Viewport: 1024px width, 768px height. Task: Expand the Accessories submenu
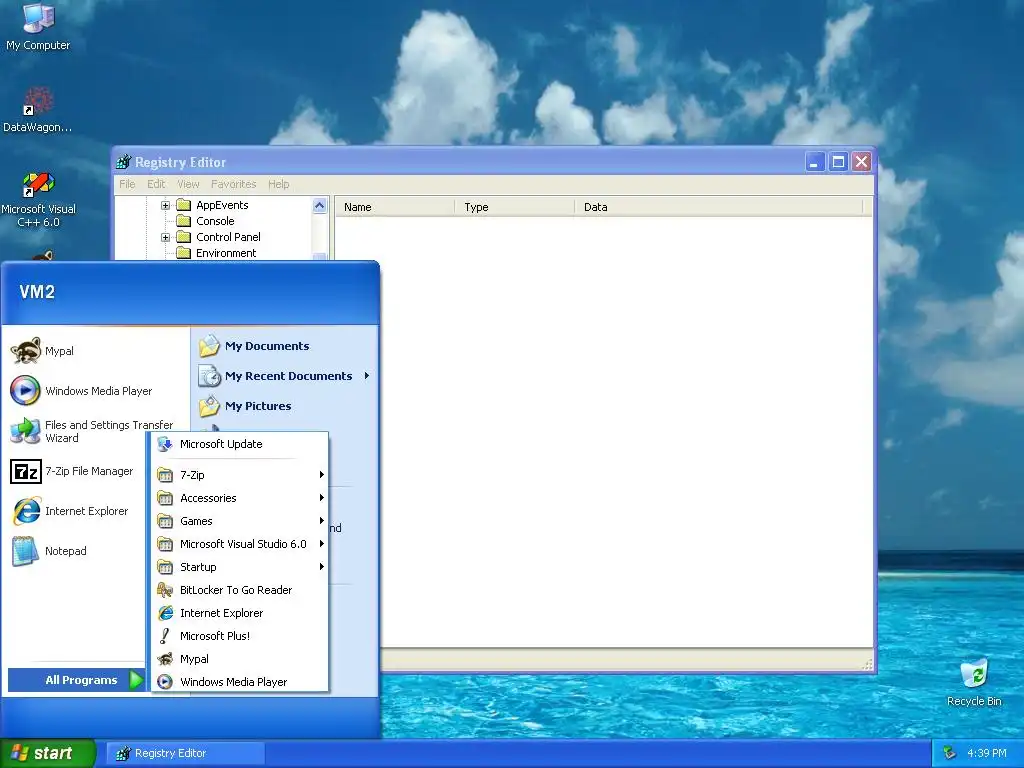point(240,498)
